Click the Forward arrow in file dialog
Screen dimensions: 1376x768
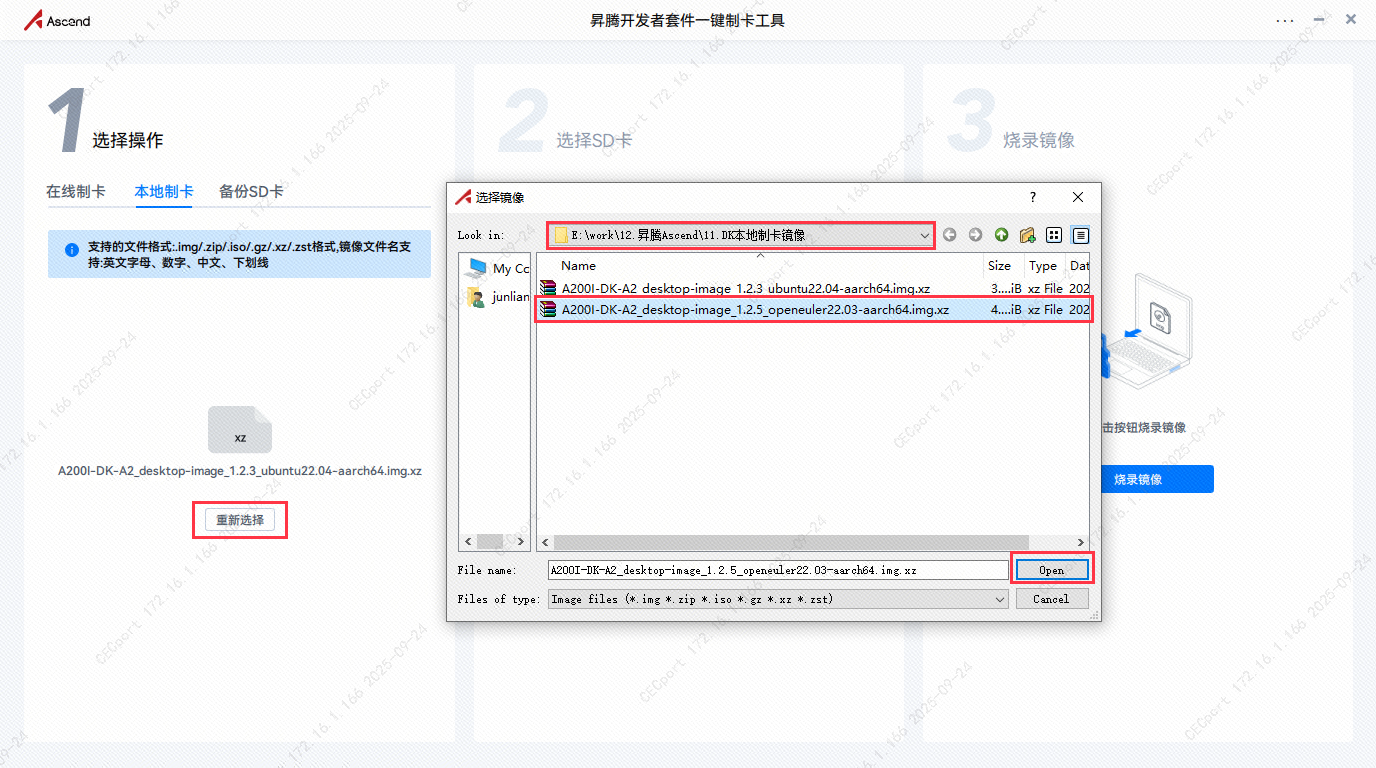pos(975,235)
